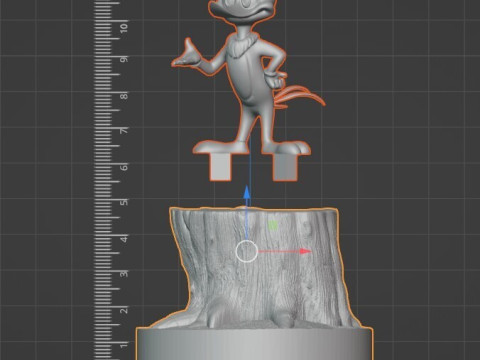480x360 pixels.
Task: Click the ruler mark labeled 3
Action: point(124,274)
